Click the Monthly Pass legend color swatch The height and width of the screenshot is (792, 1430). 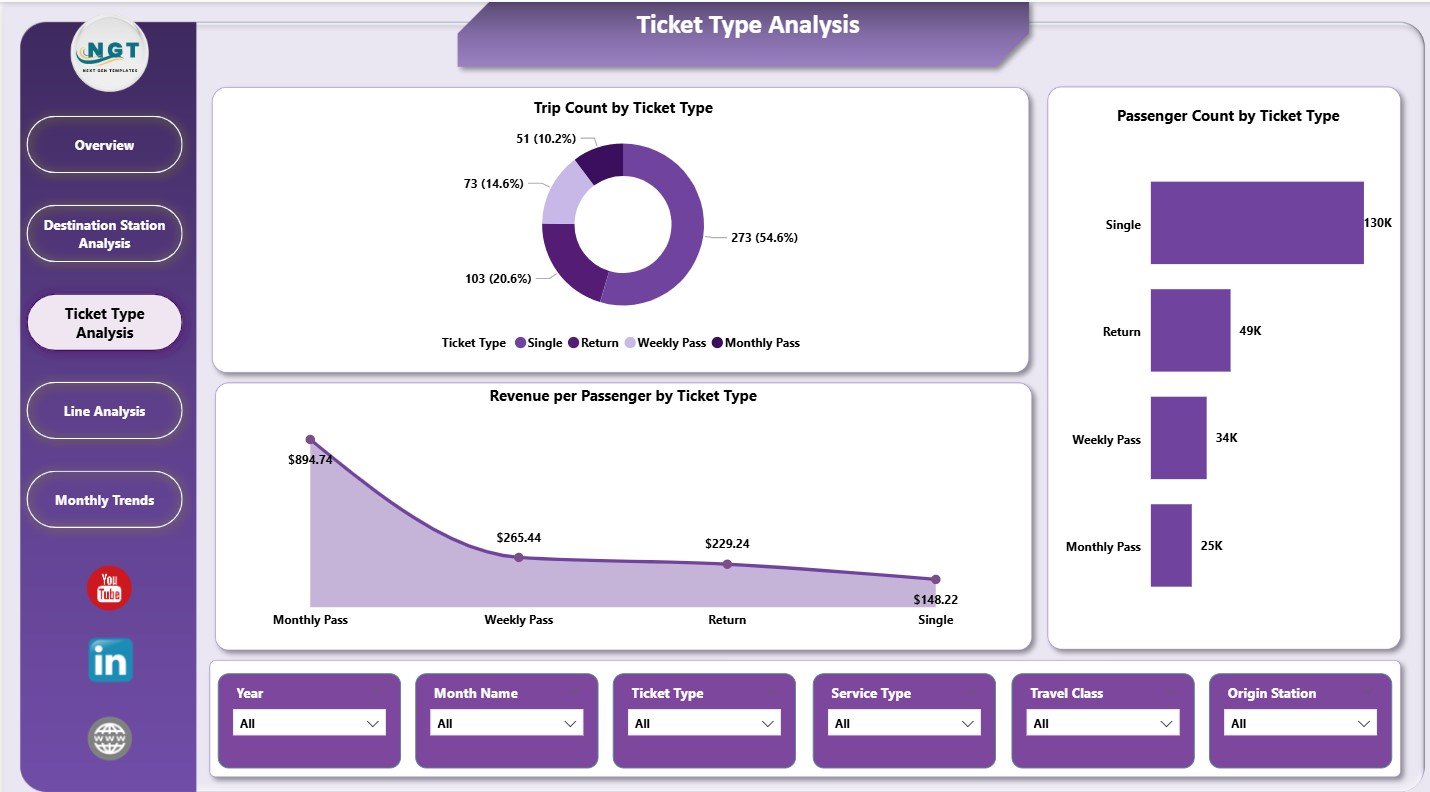718,342
